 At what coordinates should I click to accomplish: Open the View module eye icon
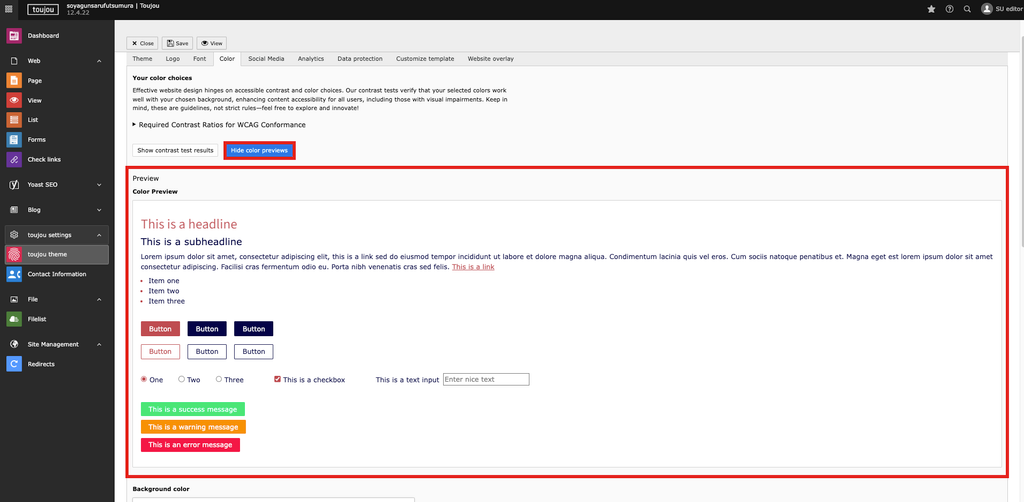coord(14,101)
